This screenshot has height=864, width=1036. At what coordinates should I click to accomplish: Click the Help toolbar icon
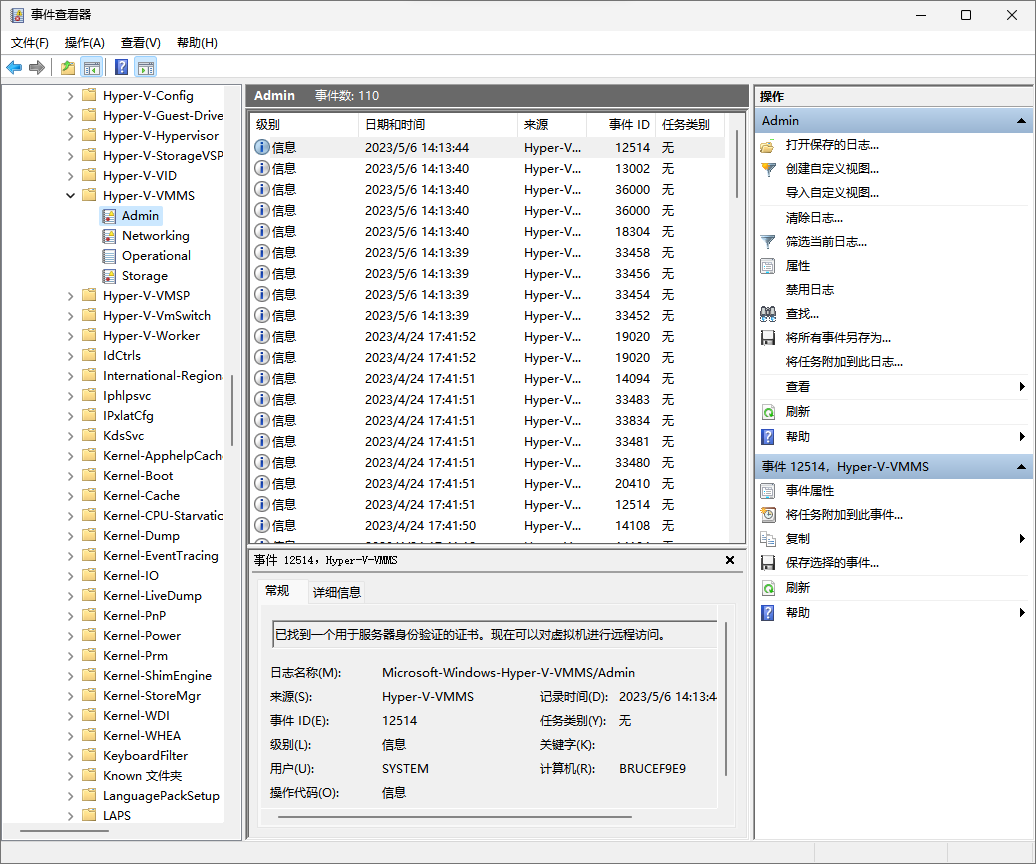click(122, 67)
